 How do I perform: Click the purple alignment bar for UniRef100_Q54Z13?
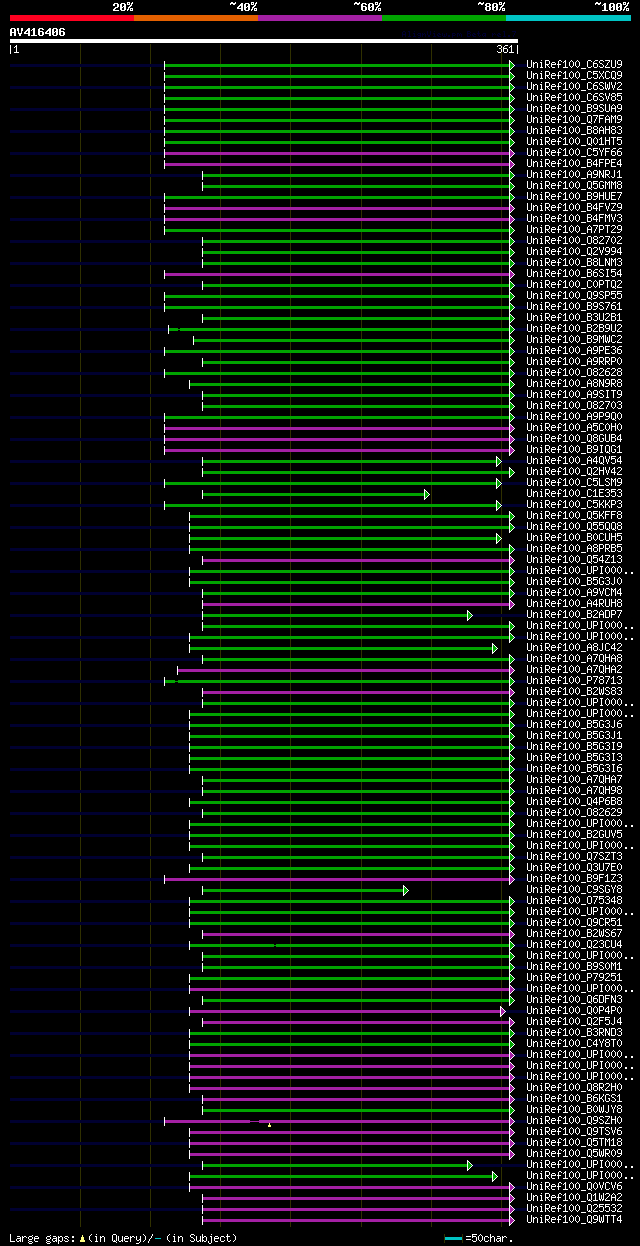(x=359, y=560)
